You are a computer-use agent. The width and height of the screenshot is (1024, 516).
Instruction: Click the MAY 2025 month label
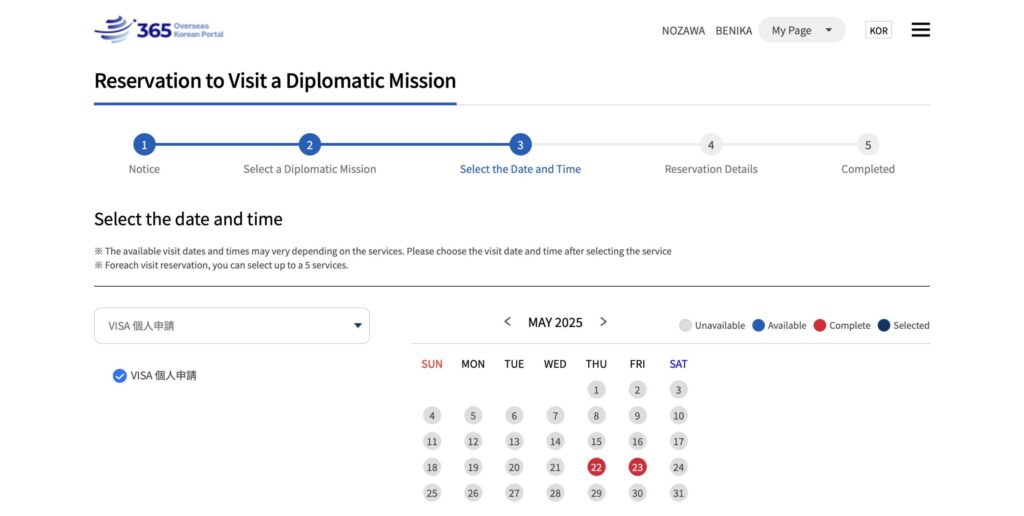555,322
